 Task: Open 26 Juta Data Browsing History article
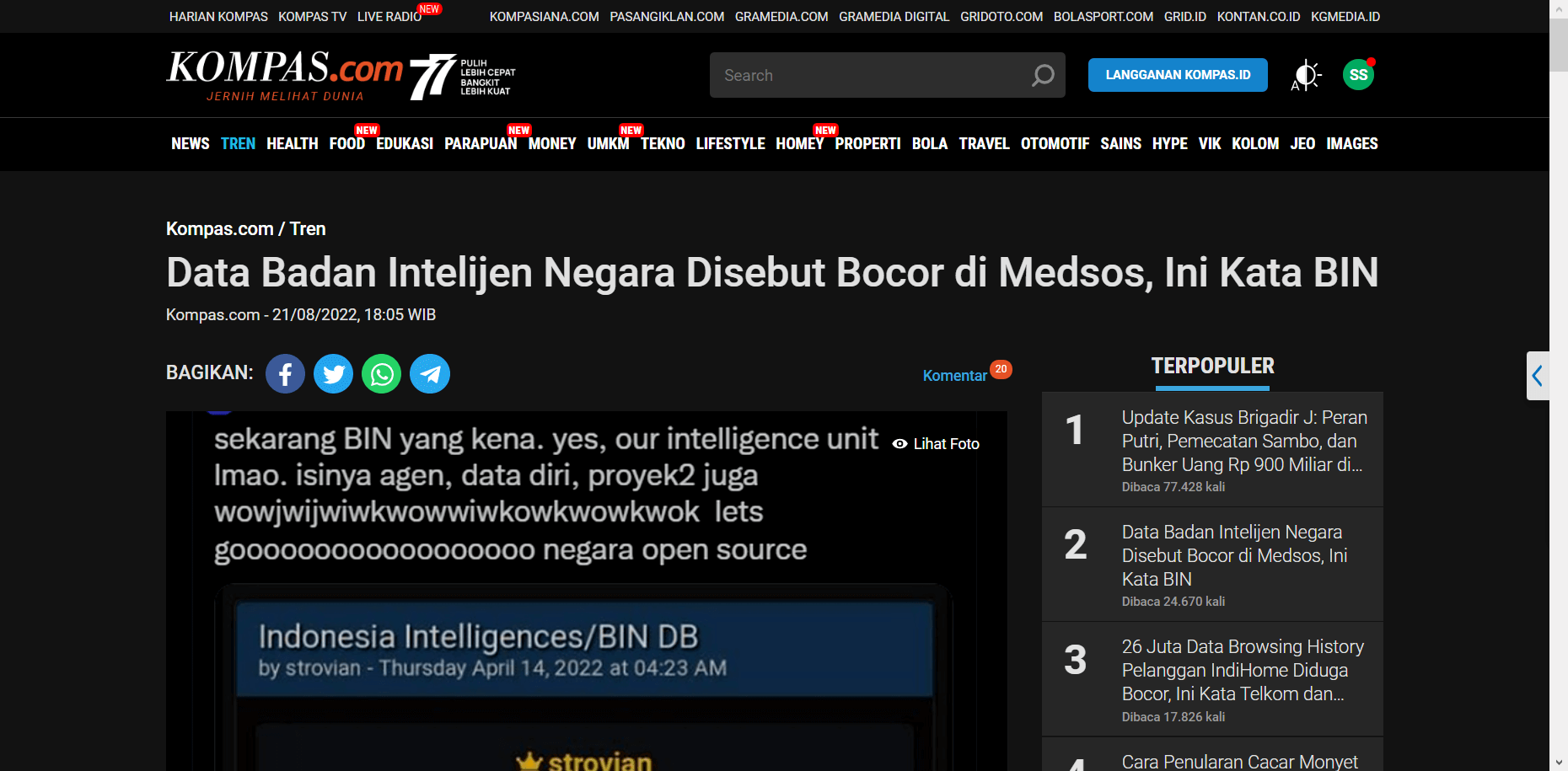1243,671
